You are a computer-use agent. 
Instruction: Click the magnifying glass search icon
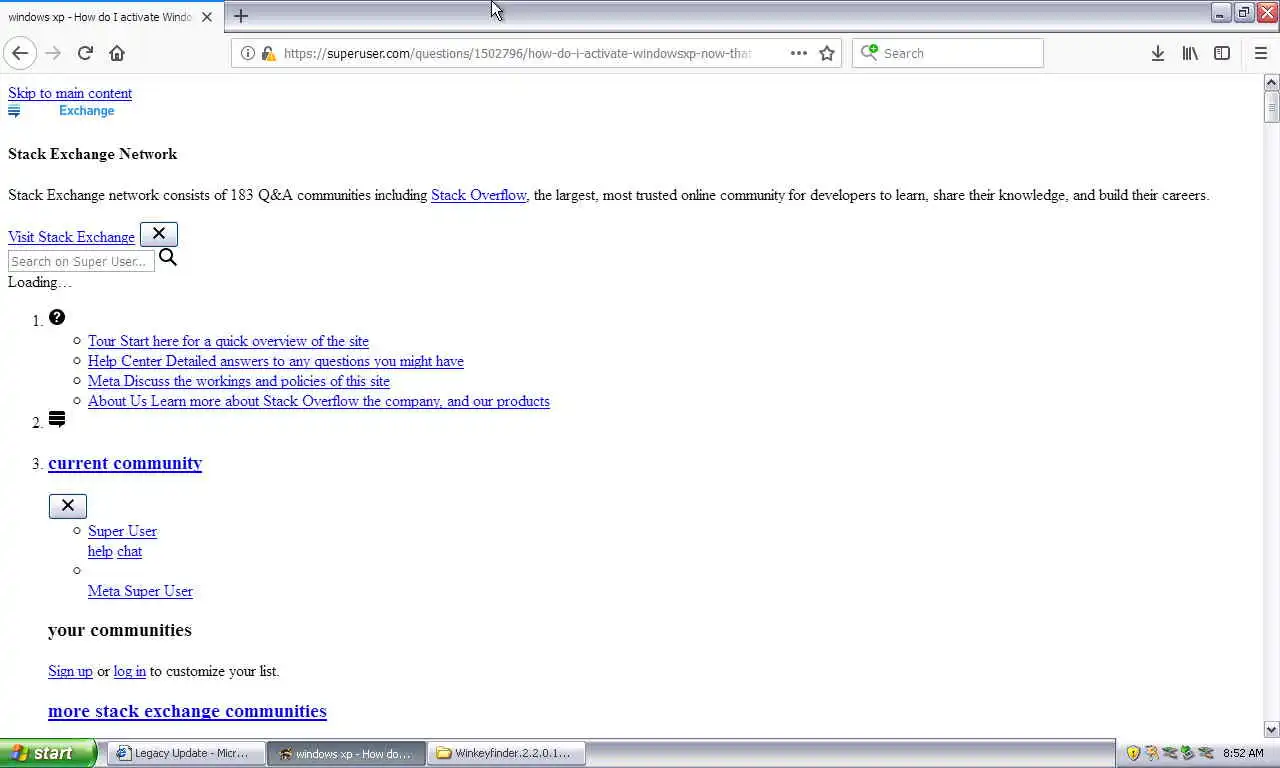168,258
